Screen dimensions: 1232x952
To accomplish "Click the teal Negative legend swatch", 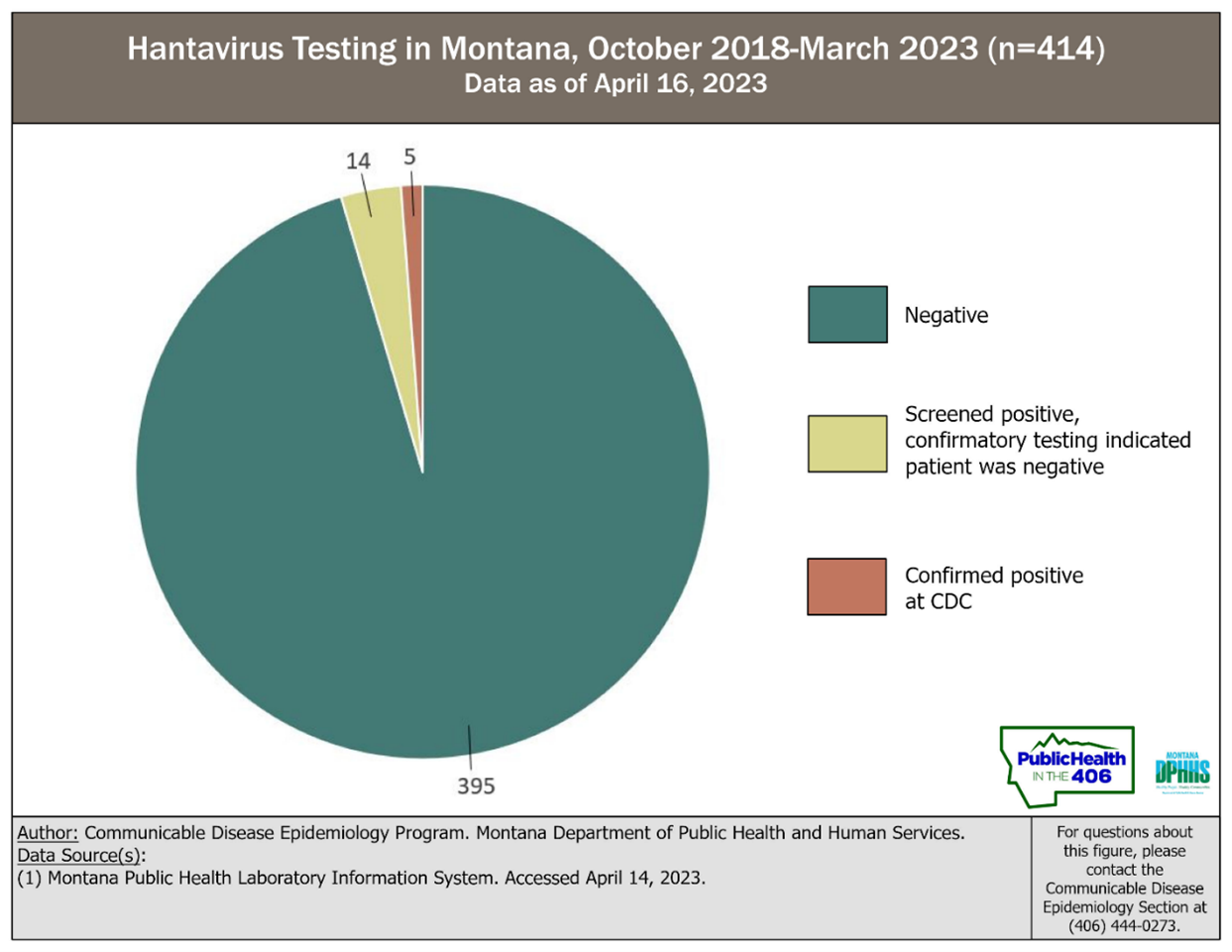I will [x=847, y=315].
